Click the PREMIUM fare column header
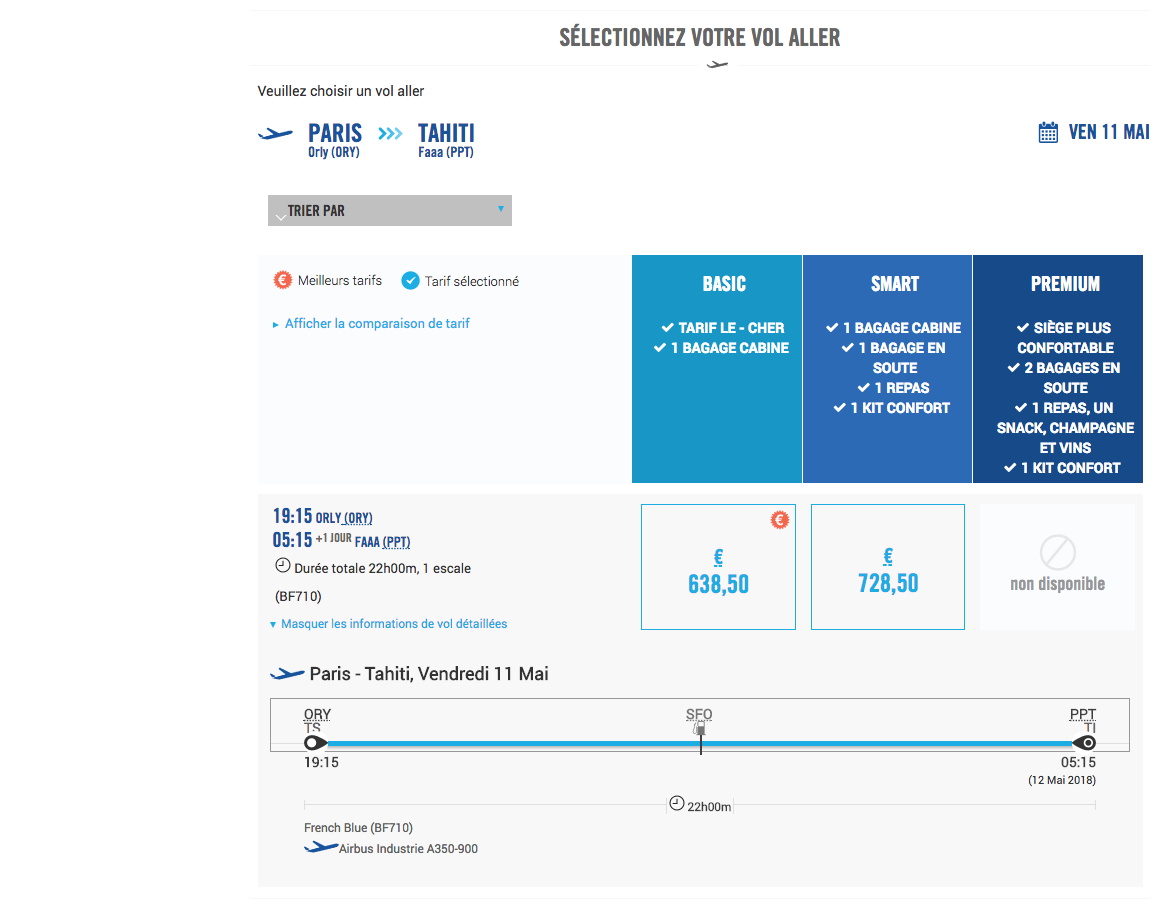 click(1065, 284)
